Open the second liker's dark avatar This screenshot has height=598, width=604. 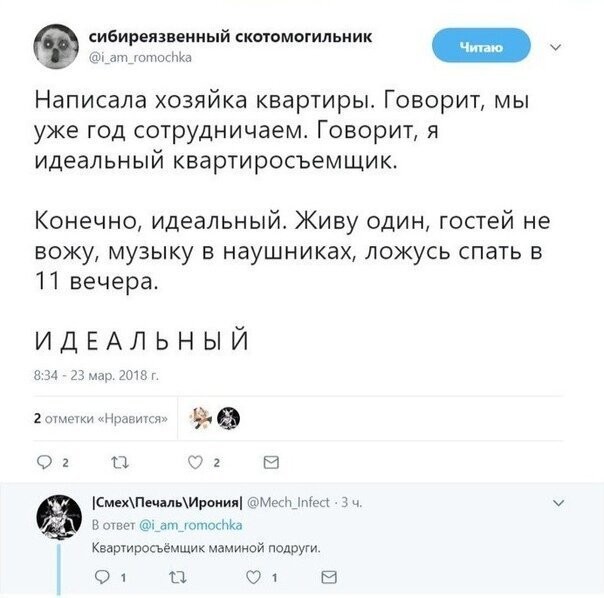tap(228, 418)
